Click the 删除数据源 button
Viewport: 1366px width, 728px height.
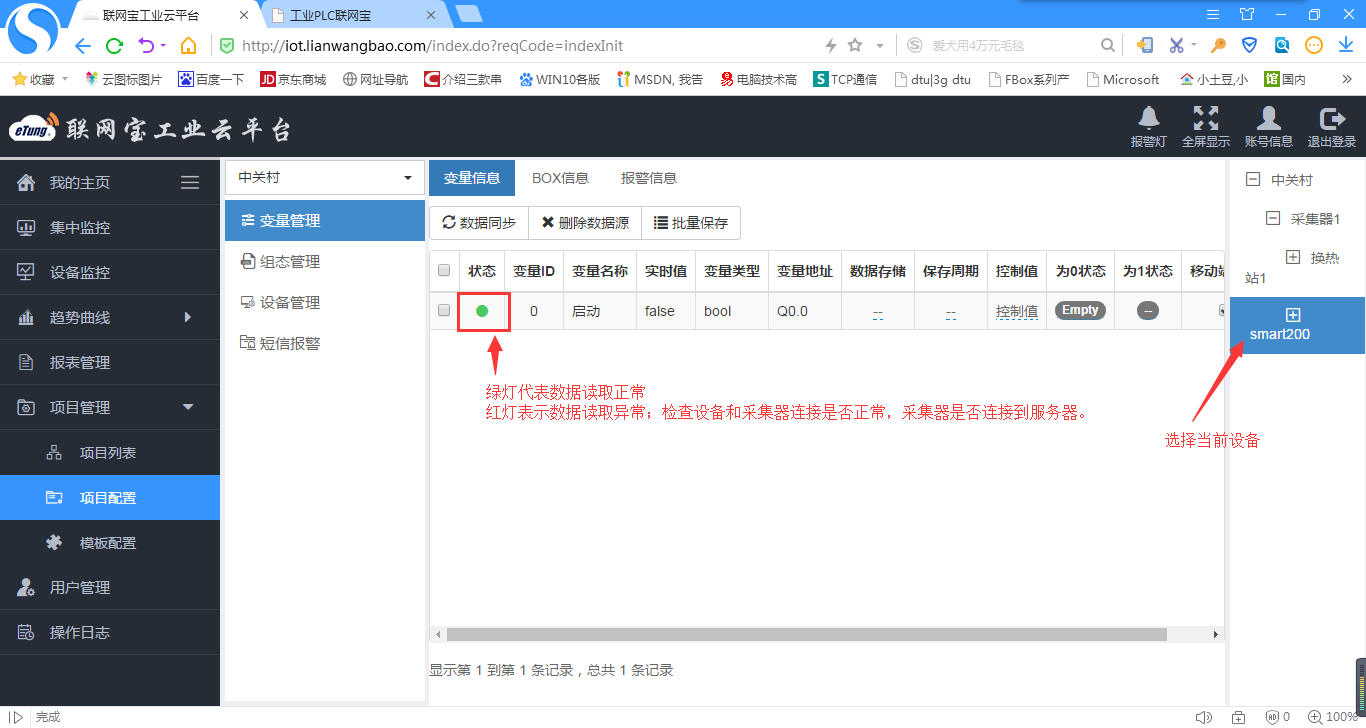coord(585,223)
